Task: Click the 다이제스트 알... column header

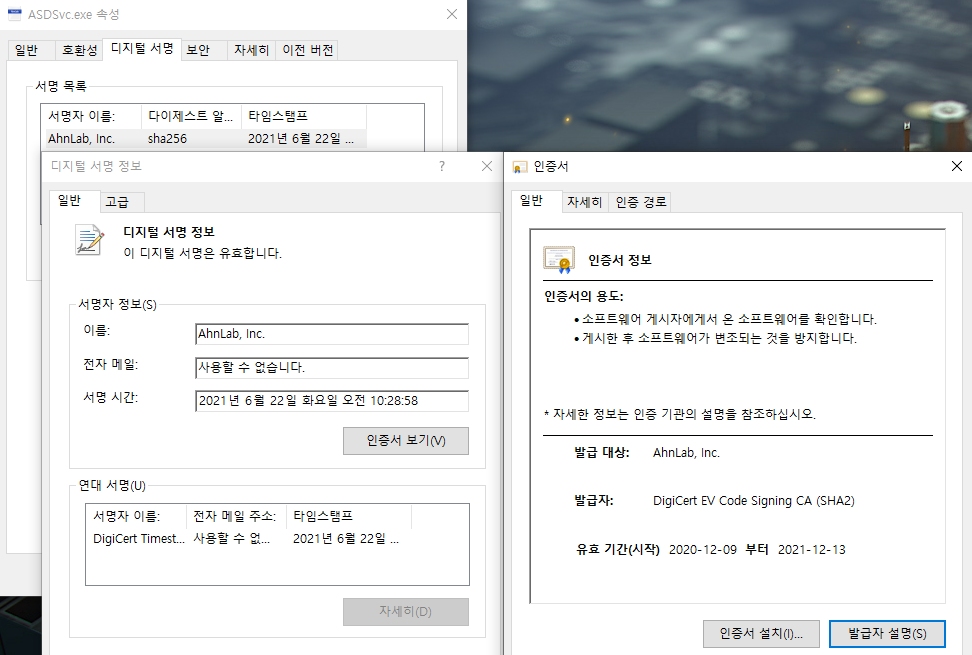Action: tap(192, 116)
